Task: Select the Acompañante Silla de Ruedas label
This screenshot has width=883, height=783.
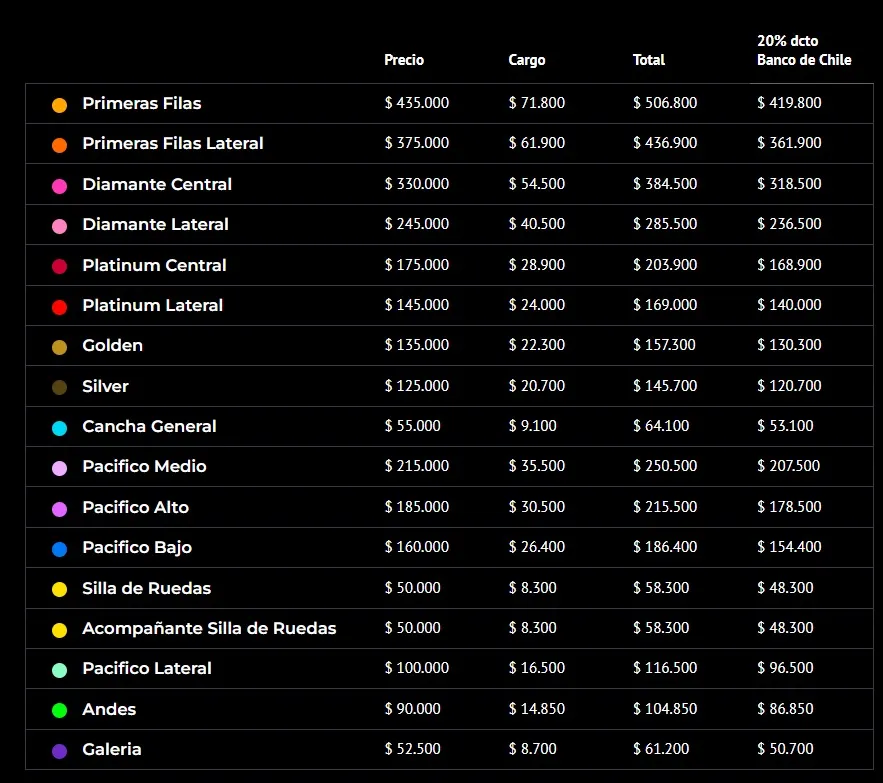Action: (209, 628)
